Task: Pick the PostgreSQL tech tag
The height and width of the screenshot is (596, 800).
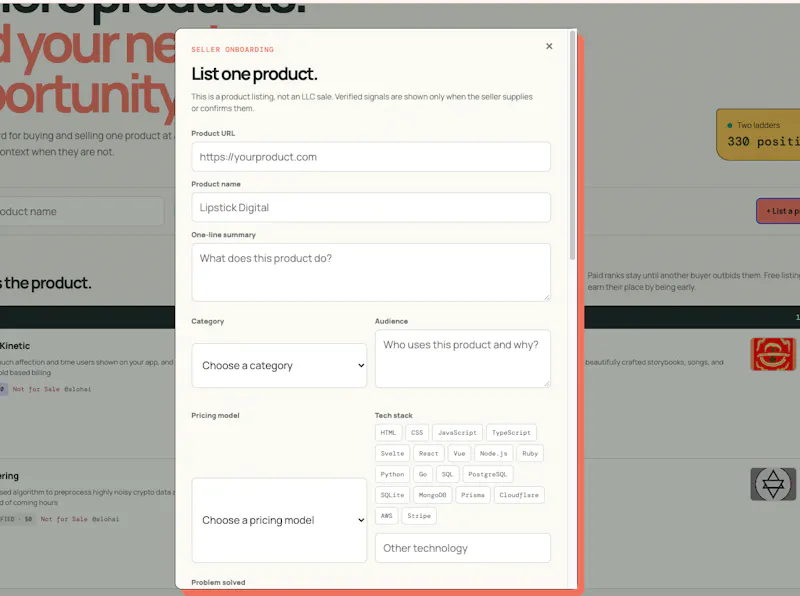Action: coord(488,474)
